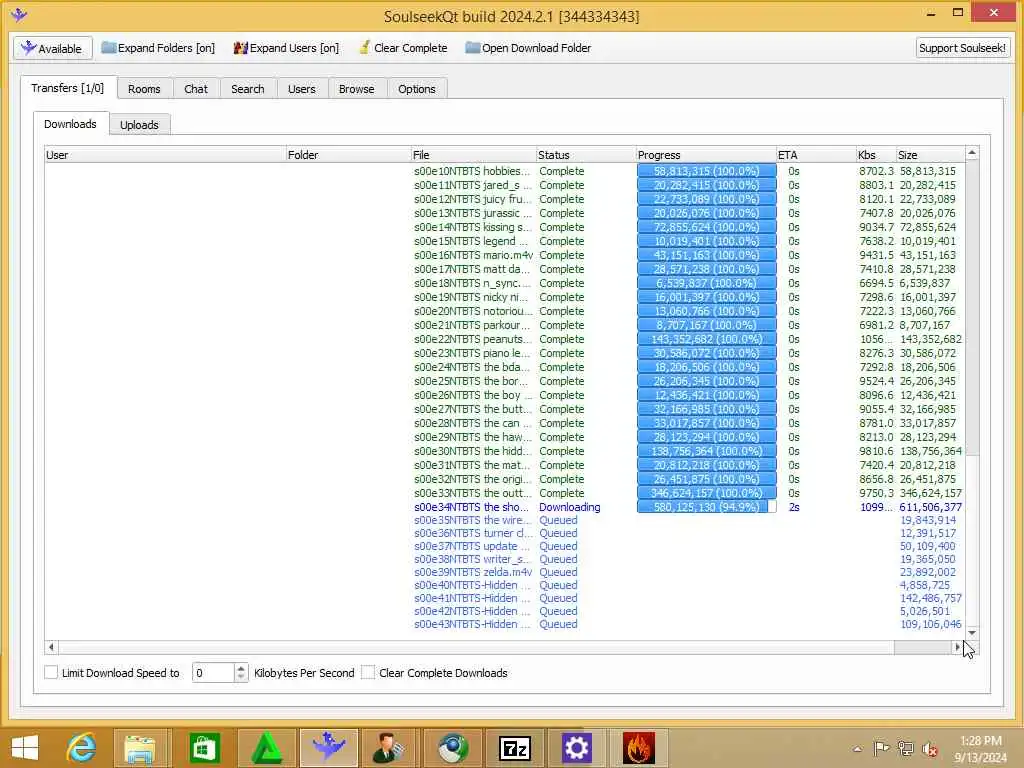Click progress bar of s00e33NTBTS download
The height and width of the screenshot is (768, 1024).
coord(707,493)
